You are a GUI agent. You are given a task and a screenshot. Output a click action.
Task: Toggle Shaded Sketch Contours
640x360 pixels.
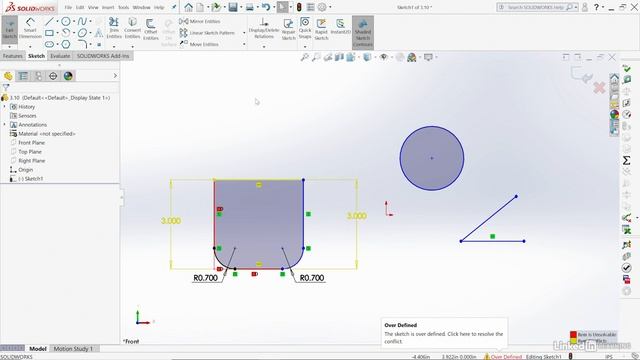[362, 33]
